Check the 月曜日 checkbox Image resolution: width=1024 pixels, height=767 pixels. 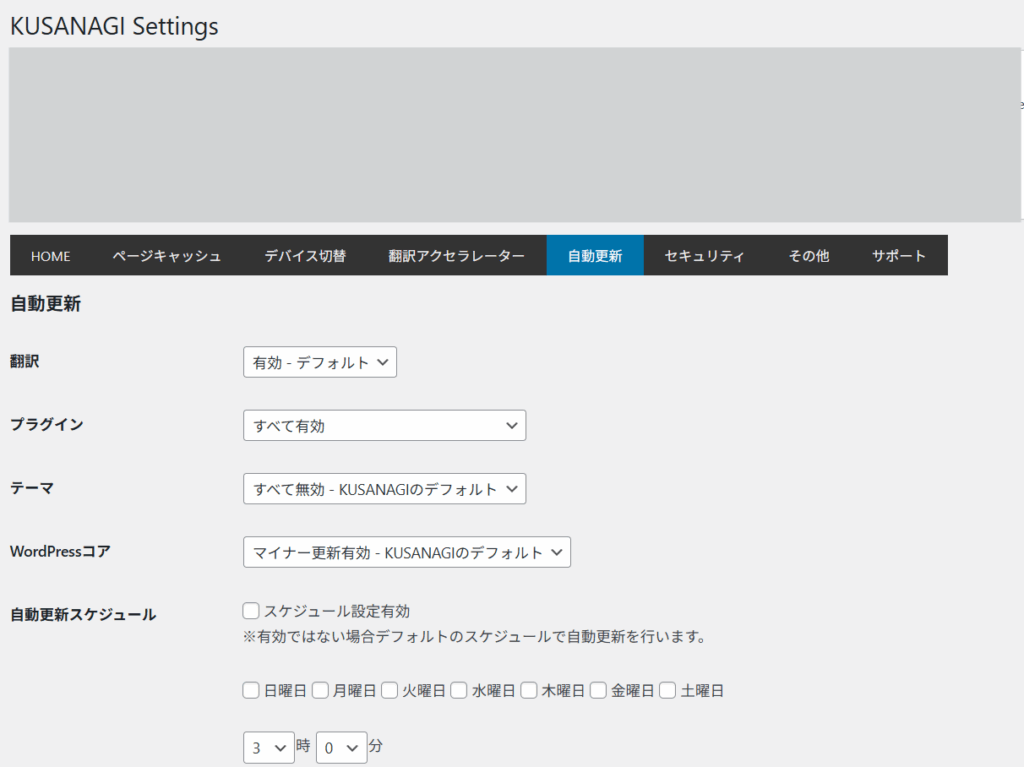320,690
